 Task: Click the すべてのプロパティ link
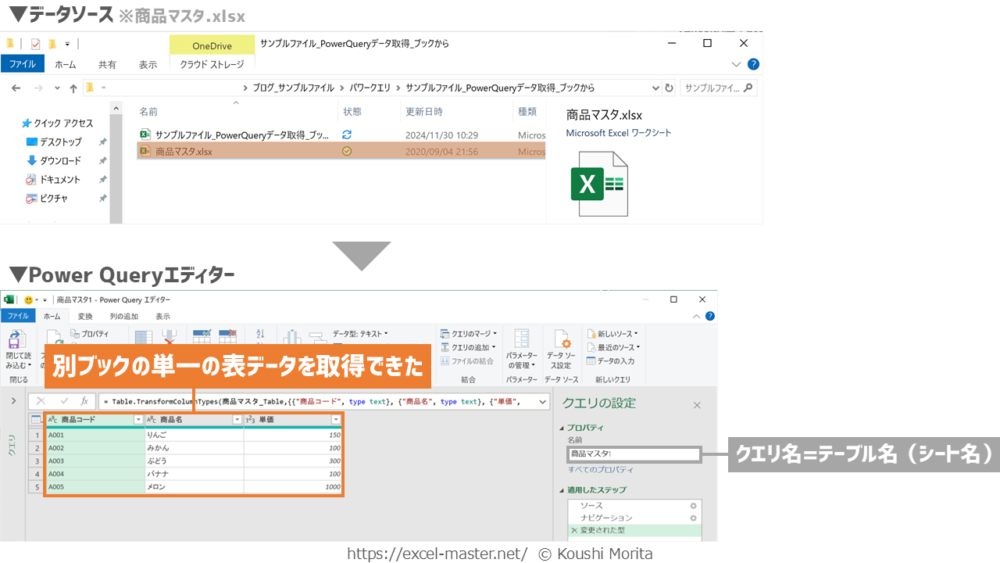tap(600, 469)
